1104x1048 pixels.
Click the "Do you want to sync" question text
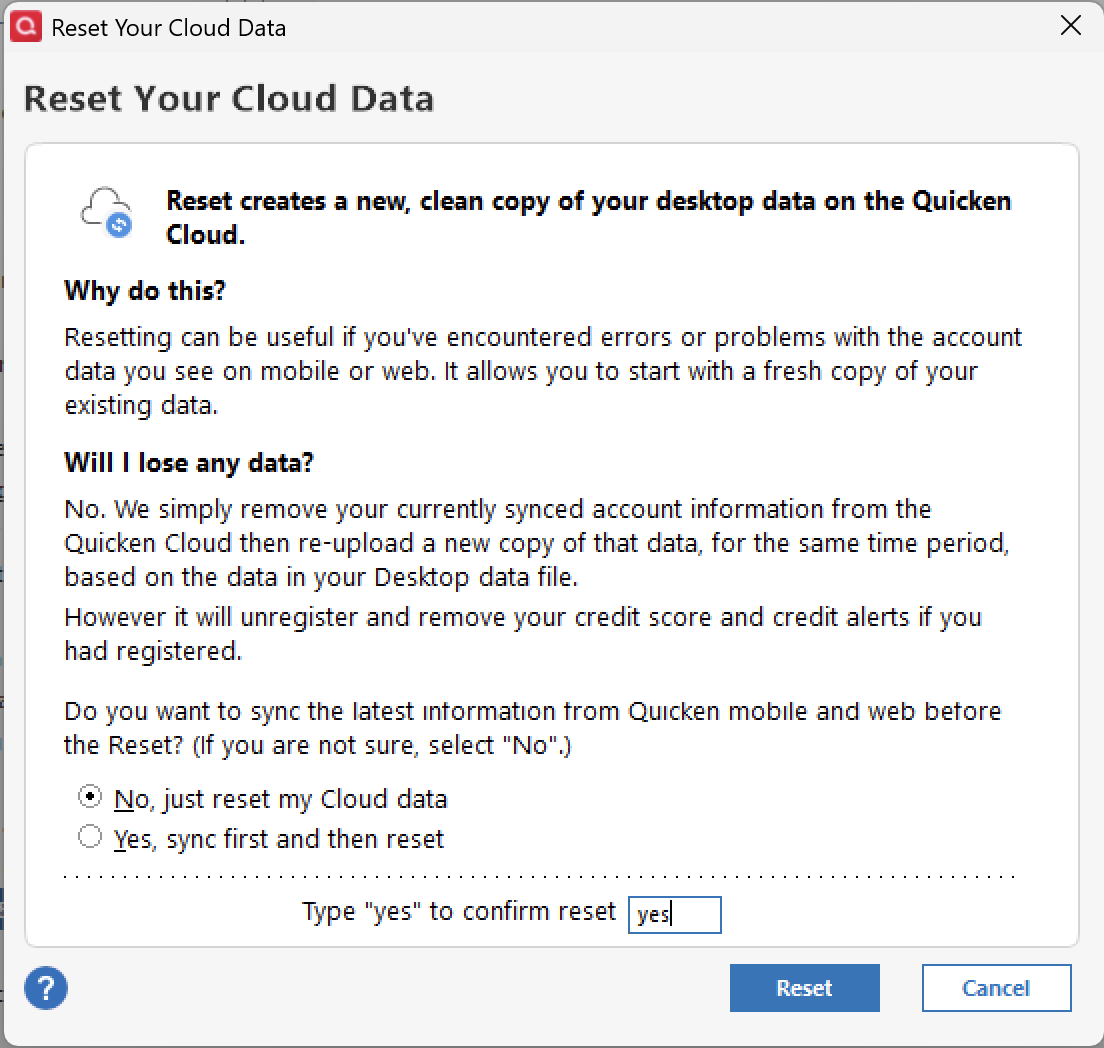coord(532,728)
